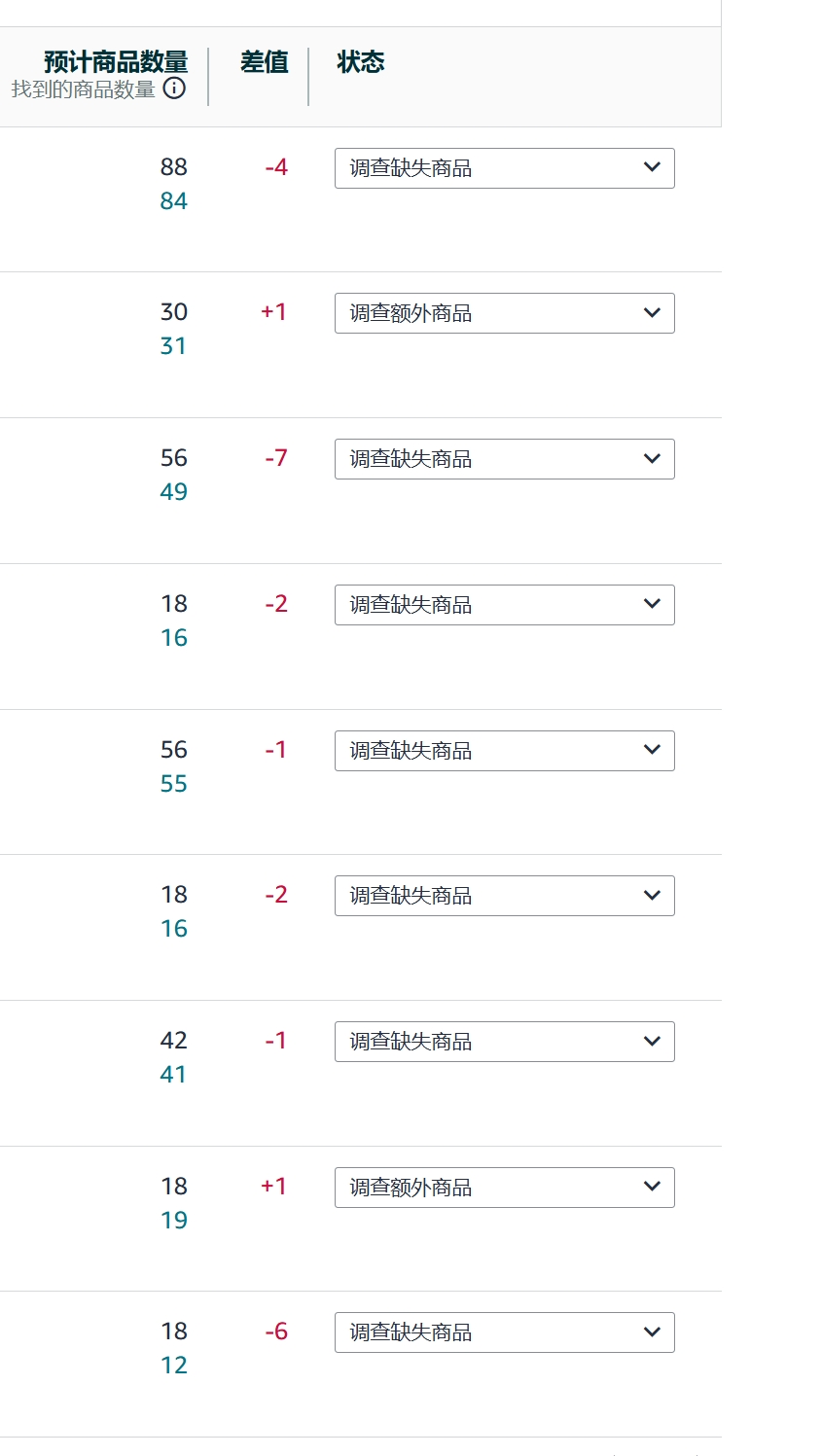Click the 预计商品数量 column header
822x1456 pixels.
point(116,62)
